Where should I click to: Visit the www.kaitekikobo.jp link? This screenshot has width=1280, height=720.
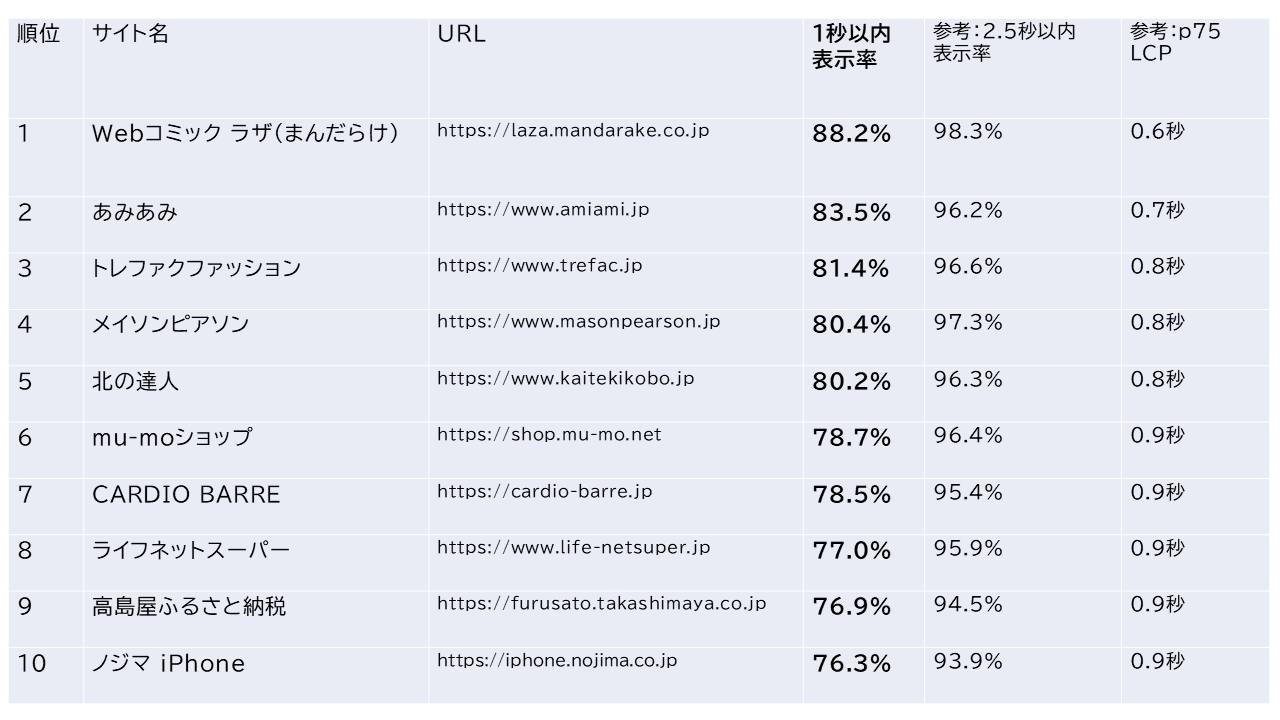(565, 379)
